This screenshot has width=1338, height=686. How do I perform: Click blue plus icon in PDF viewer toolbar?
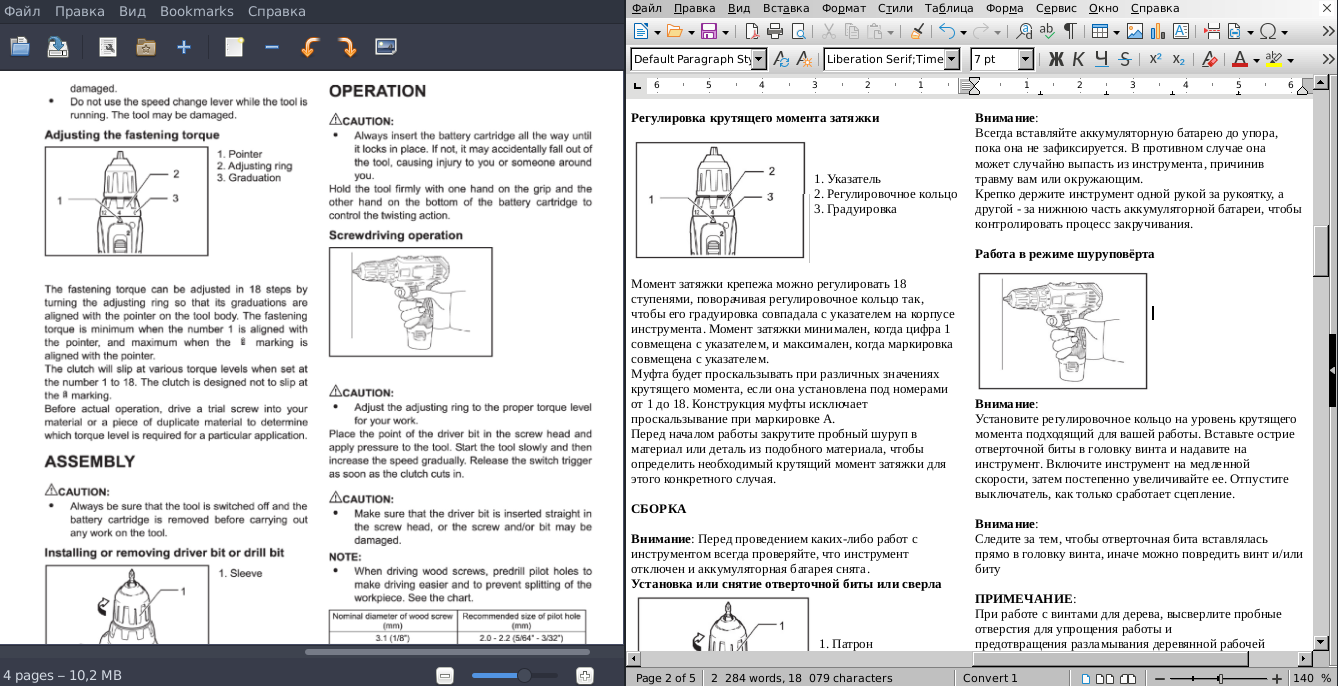184,46
